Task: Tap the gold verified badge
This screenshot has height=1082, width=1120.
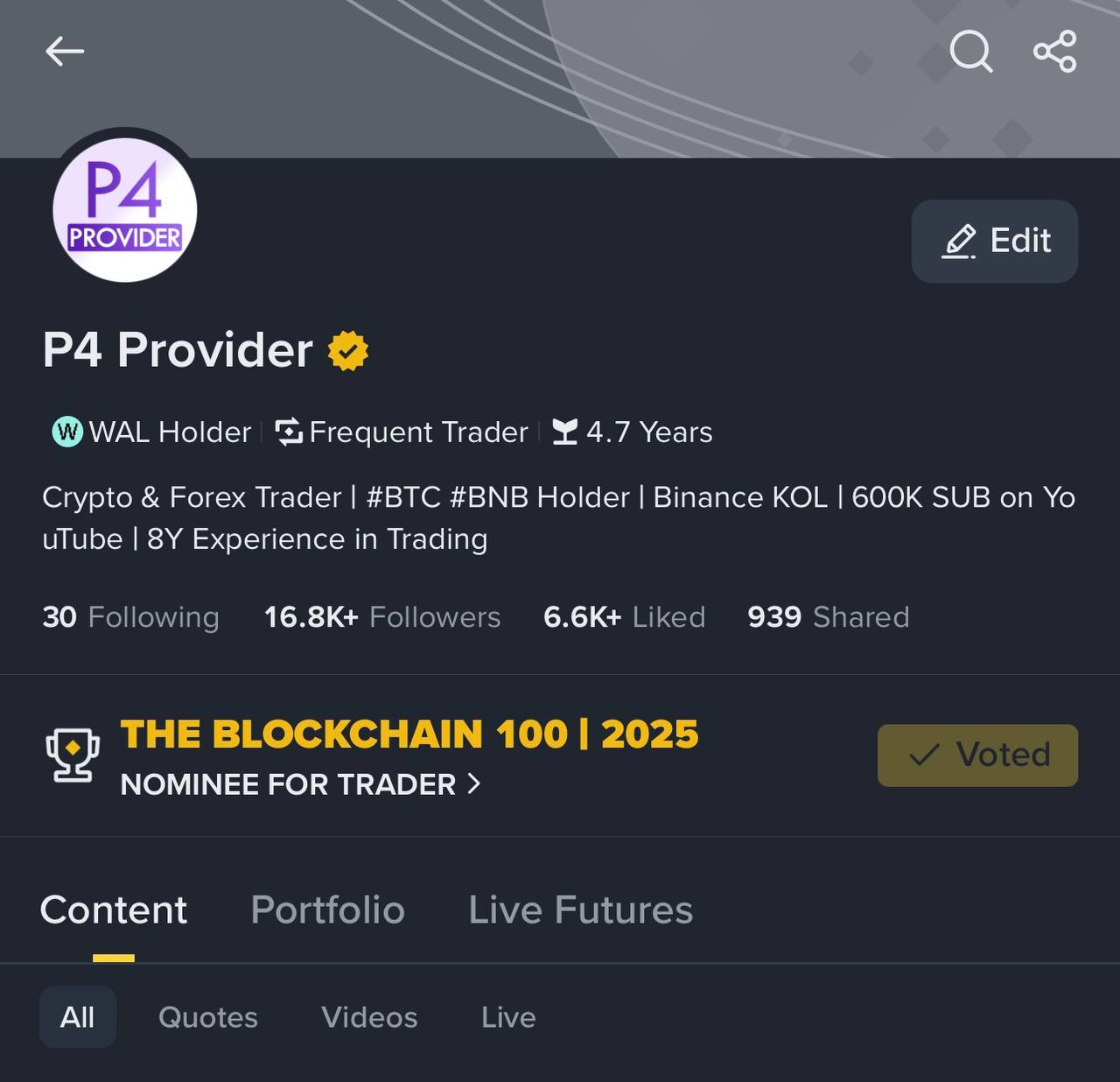Action: click(x=347, y=351)
